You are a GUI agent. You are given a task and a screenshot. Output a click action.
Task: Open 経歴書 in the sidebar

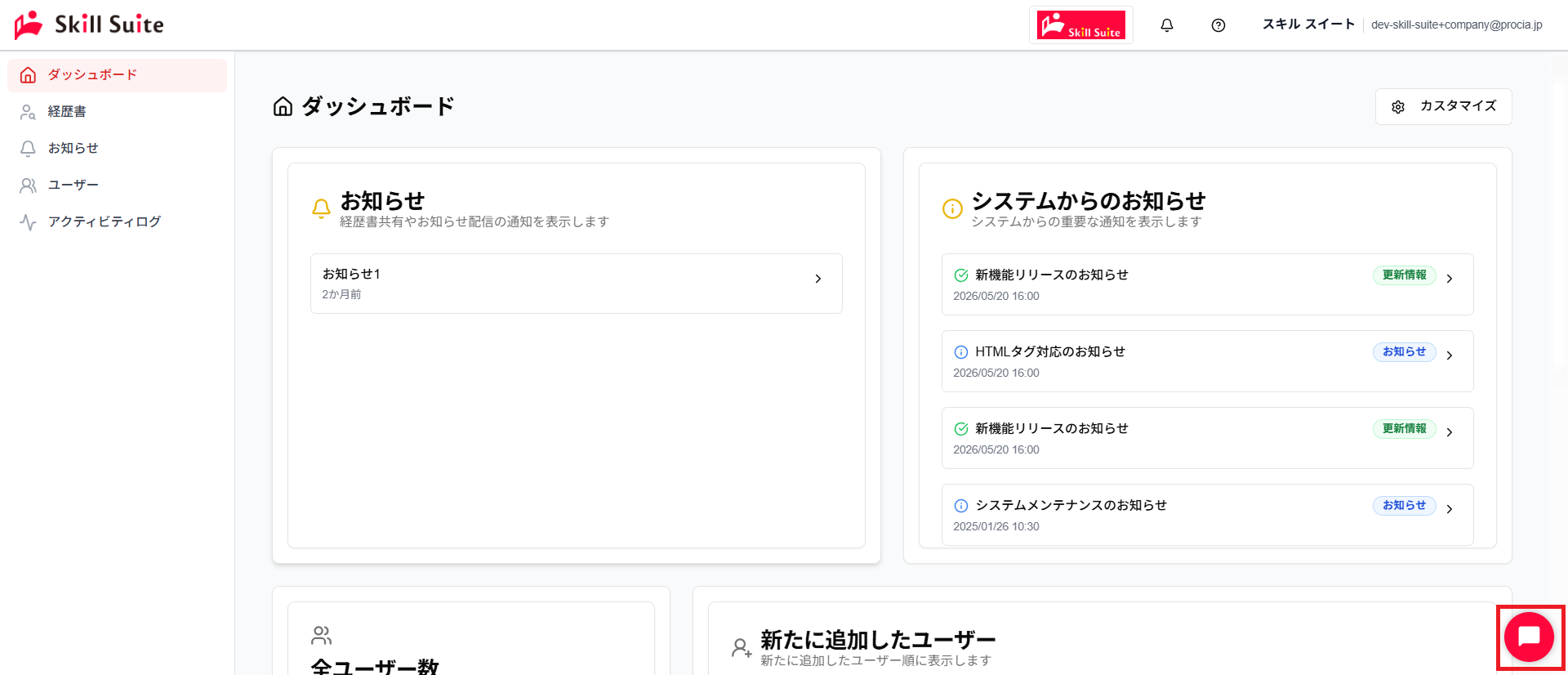click(x=117, y=112)
